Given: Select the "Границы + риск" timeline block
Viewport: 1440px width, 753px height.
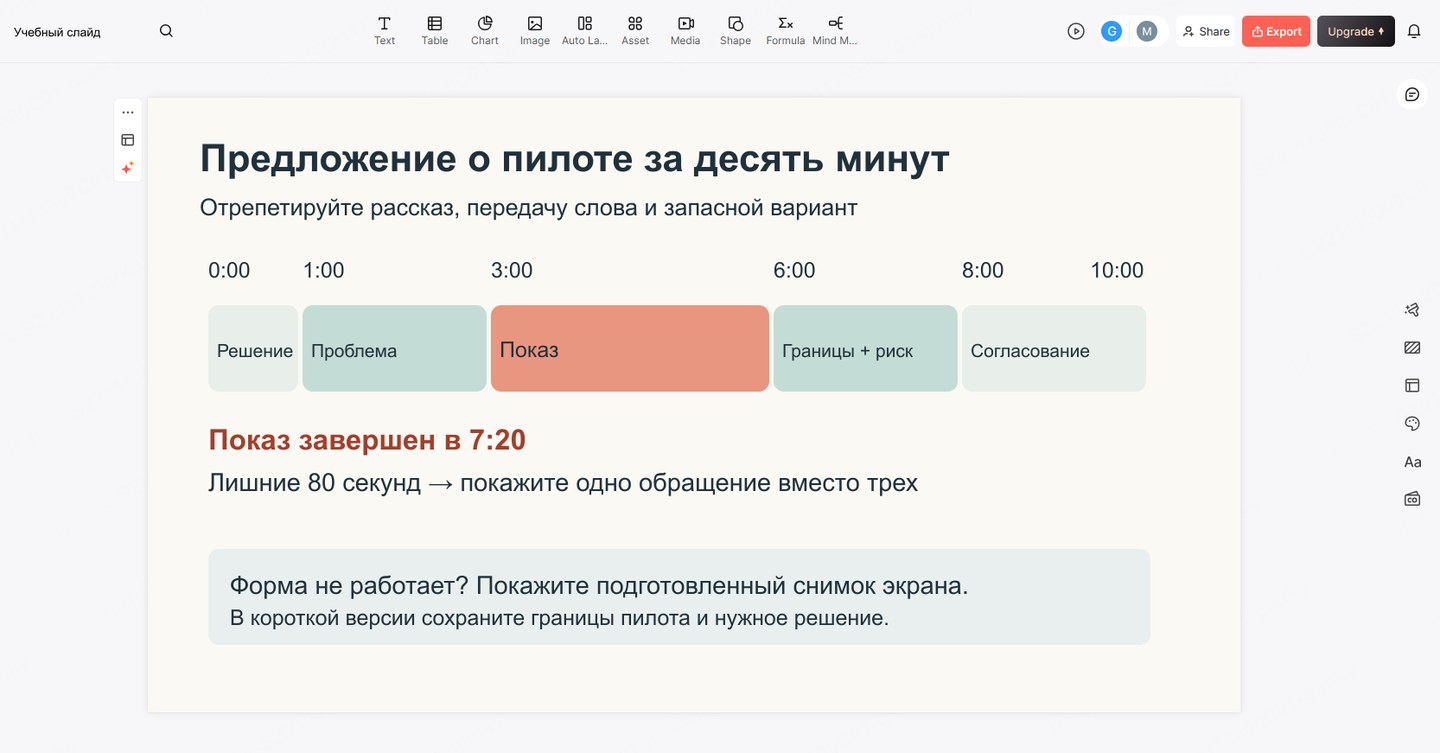Looking at the screenshot, I should [865, 348].
